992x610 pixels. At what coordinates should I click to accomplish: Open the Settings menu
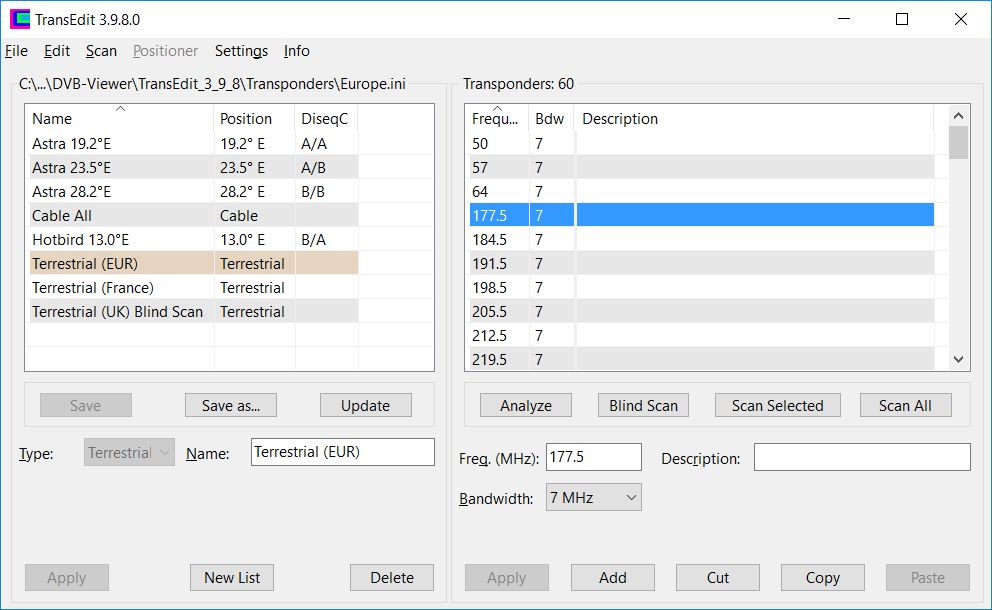pyautogui.click(x=241, y=51)
